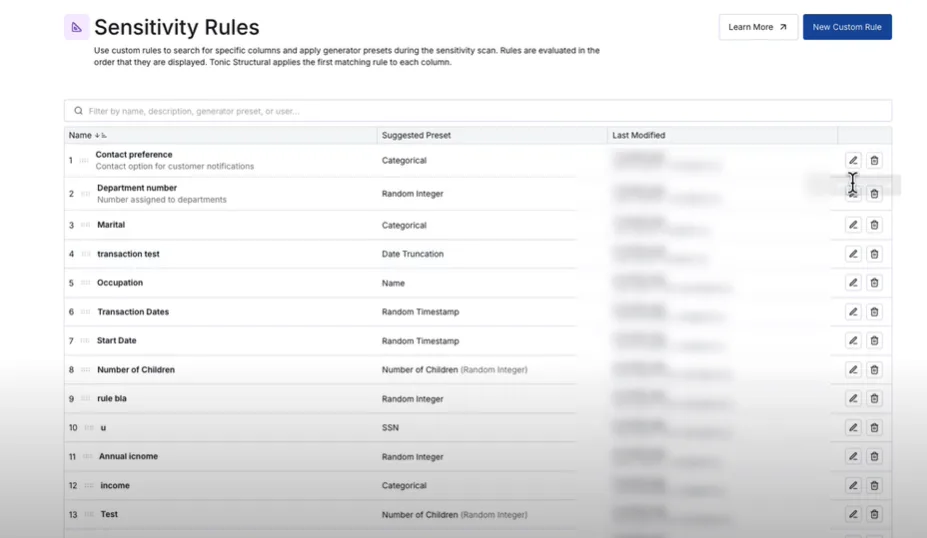
Task: Select the Start Date rule name
Action: [x=116, y=341]
